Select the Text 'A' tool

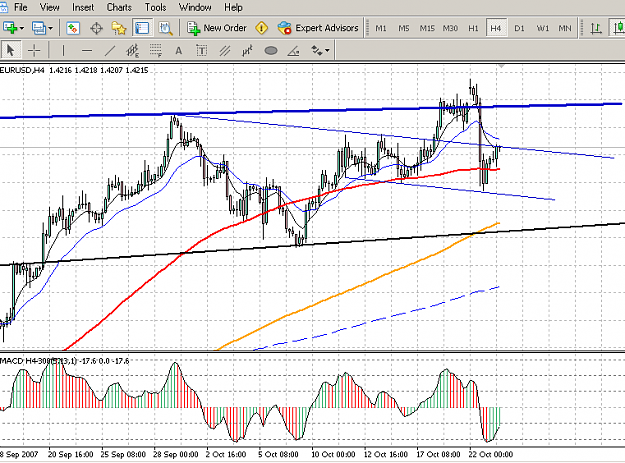(x=179, y=51)
